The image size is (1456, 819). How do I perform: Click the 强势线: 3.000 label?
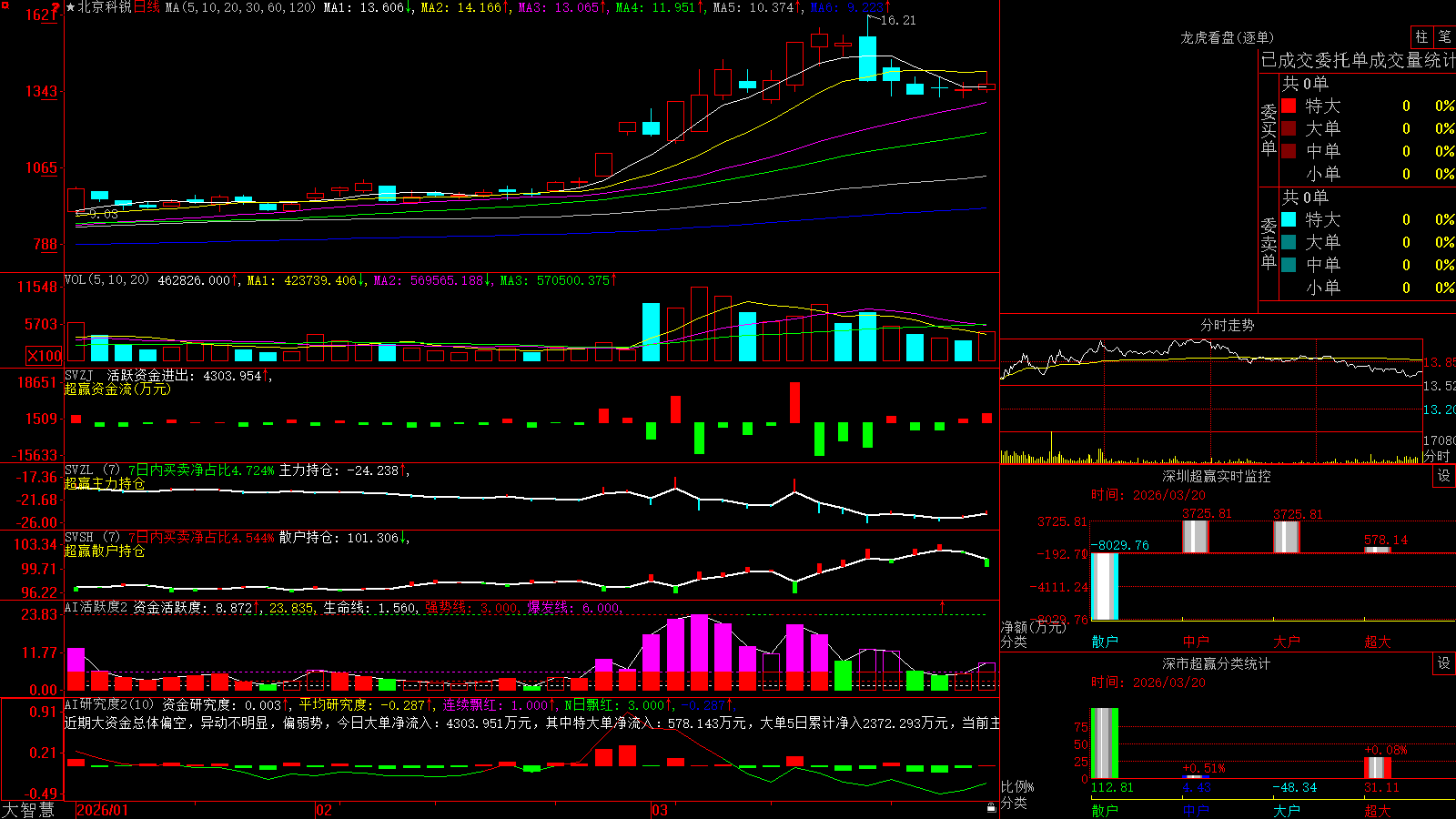tap(471, 607)
